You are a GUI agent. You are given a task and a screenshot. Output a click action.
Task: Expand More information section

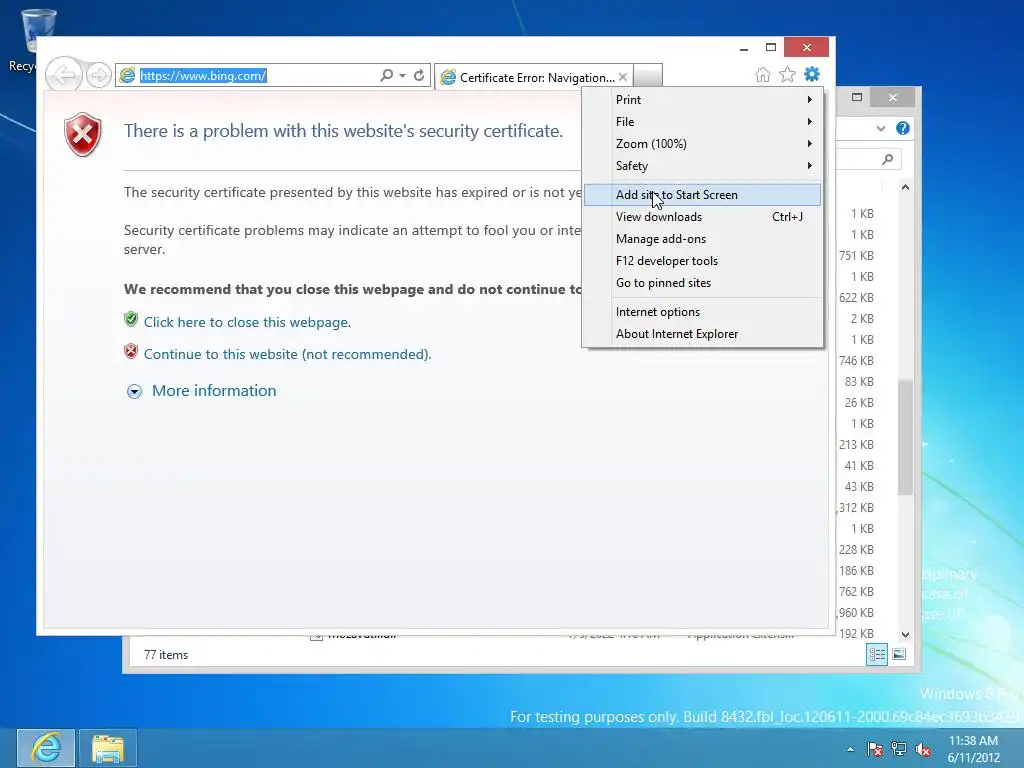[x=202, y=391]
